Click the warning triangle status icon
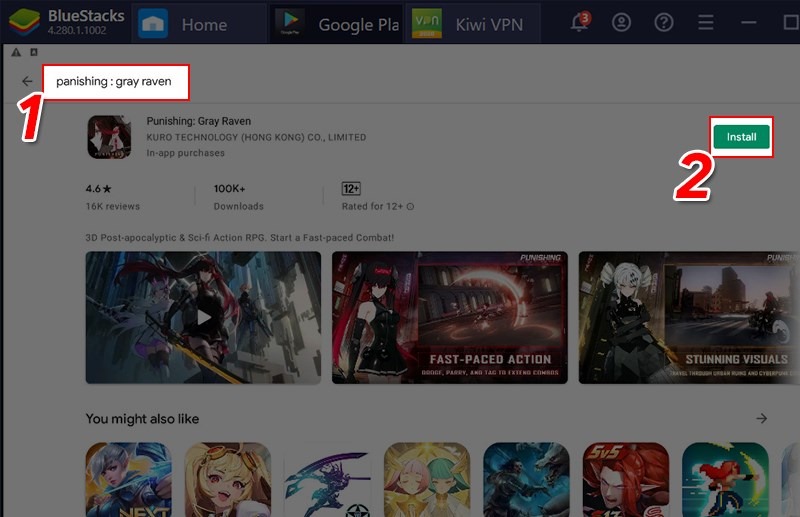Screen dimensions: 800x517 (16, 52)
